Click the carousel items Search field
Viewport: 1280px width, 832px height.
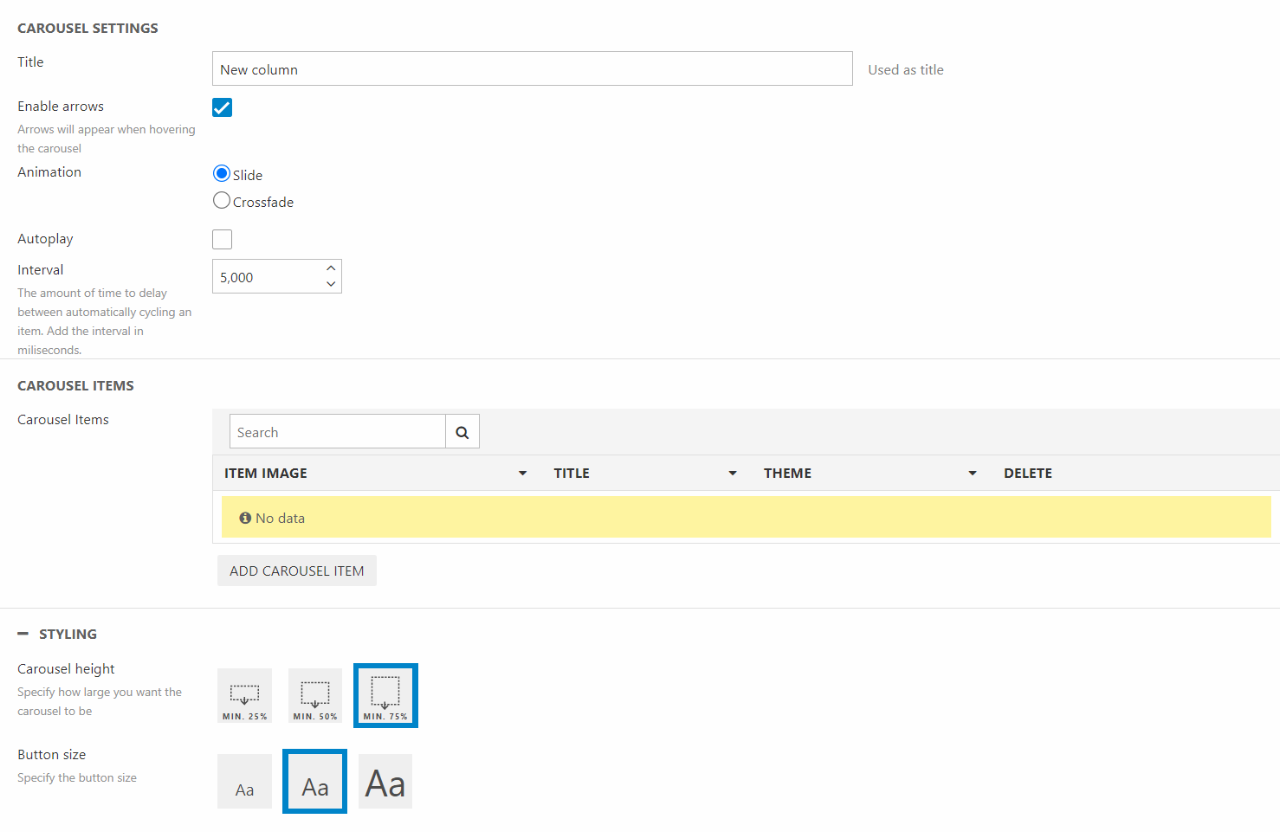337,432
